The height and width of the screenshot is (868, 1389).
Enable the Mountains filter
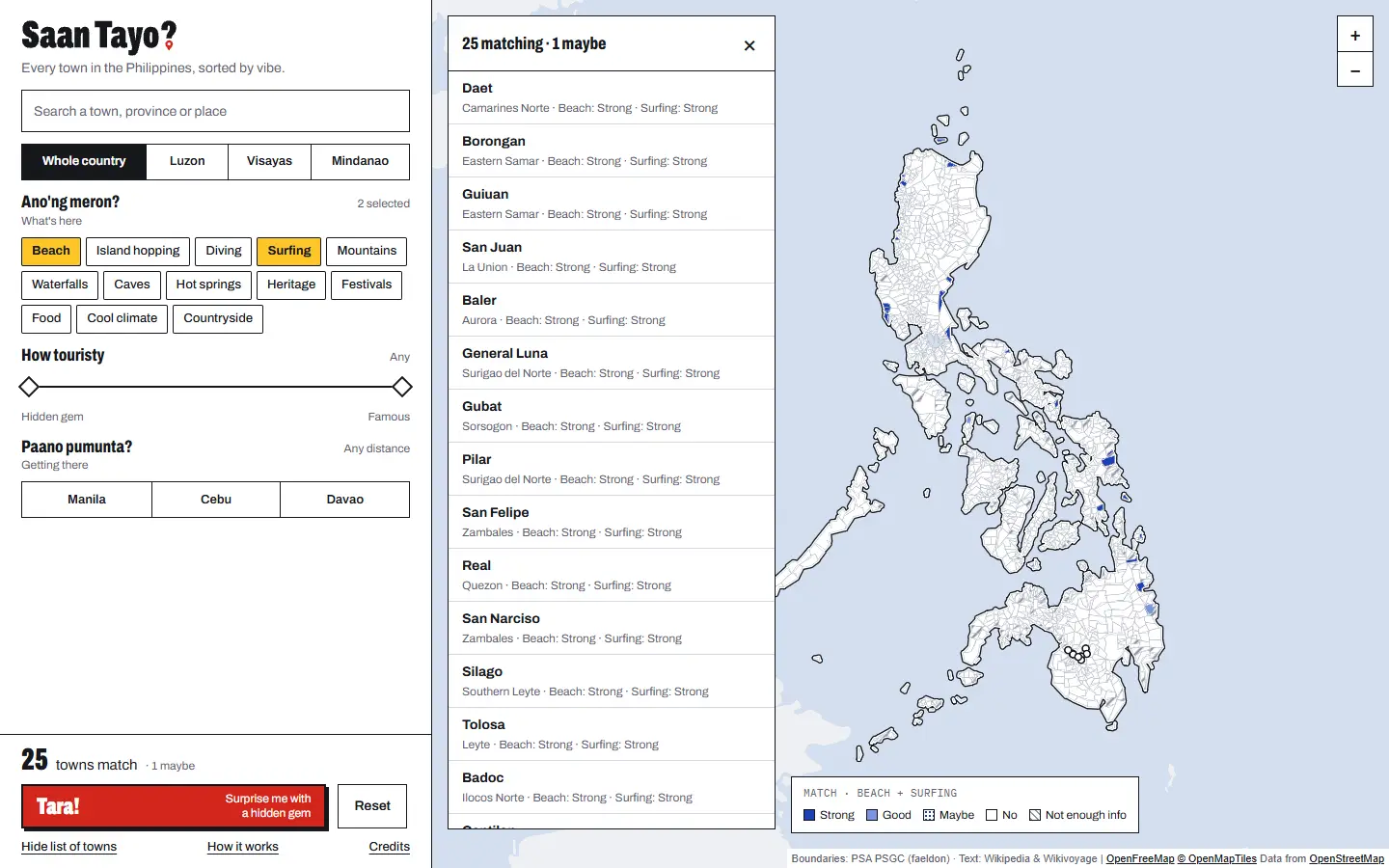(367, 251)
